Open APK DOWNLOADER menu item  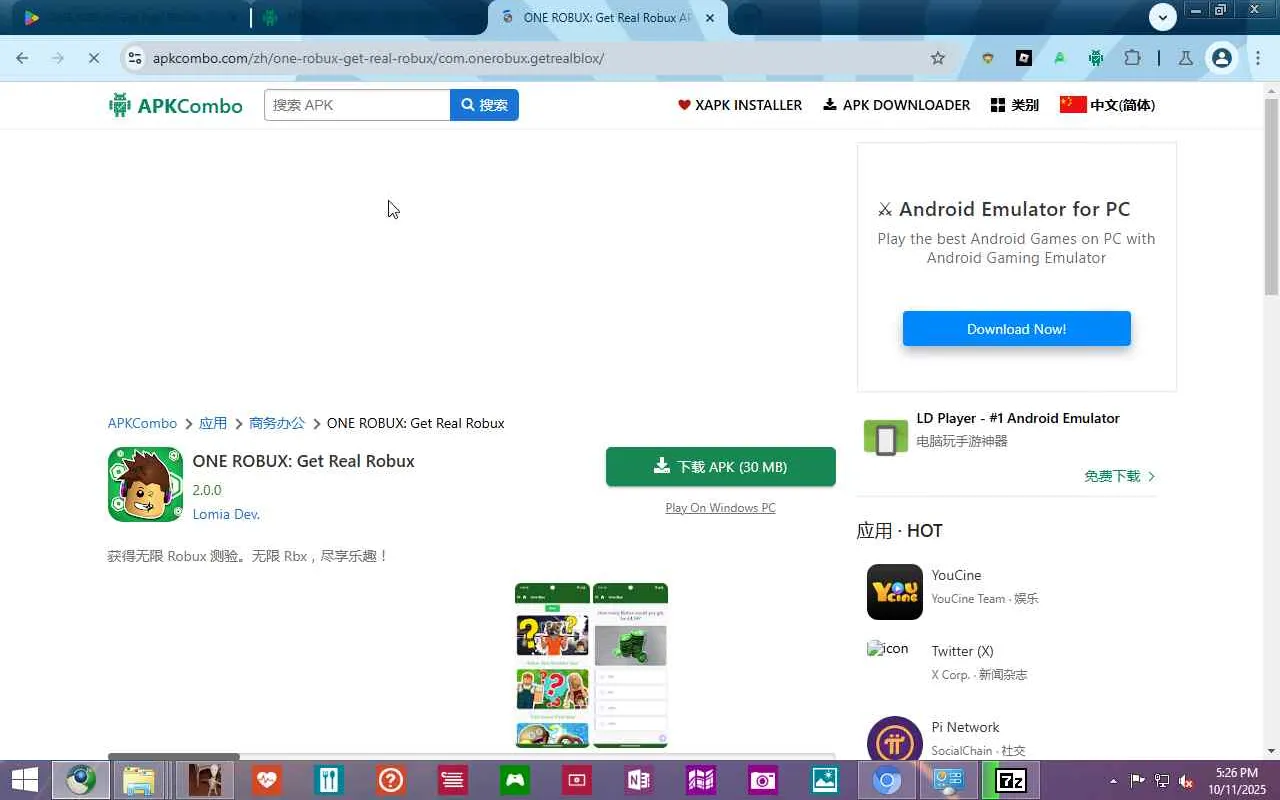pos(896,105)
